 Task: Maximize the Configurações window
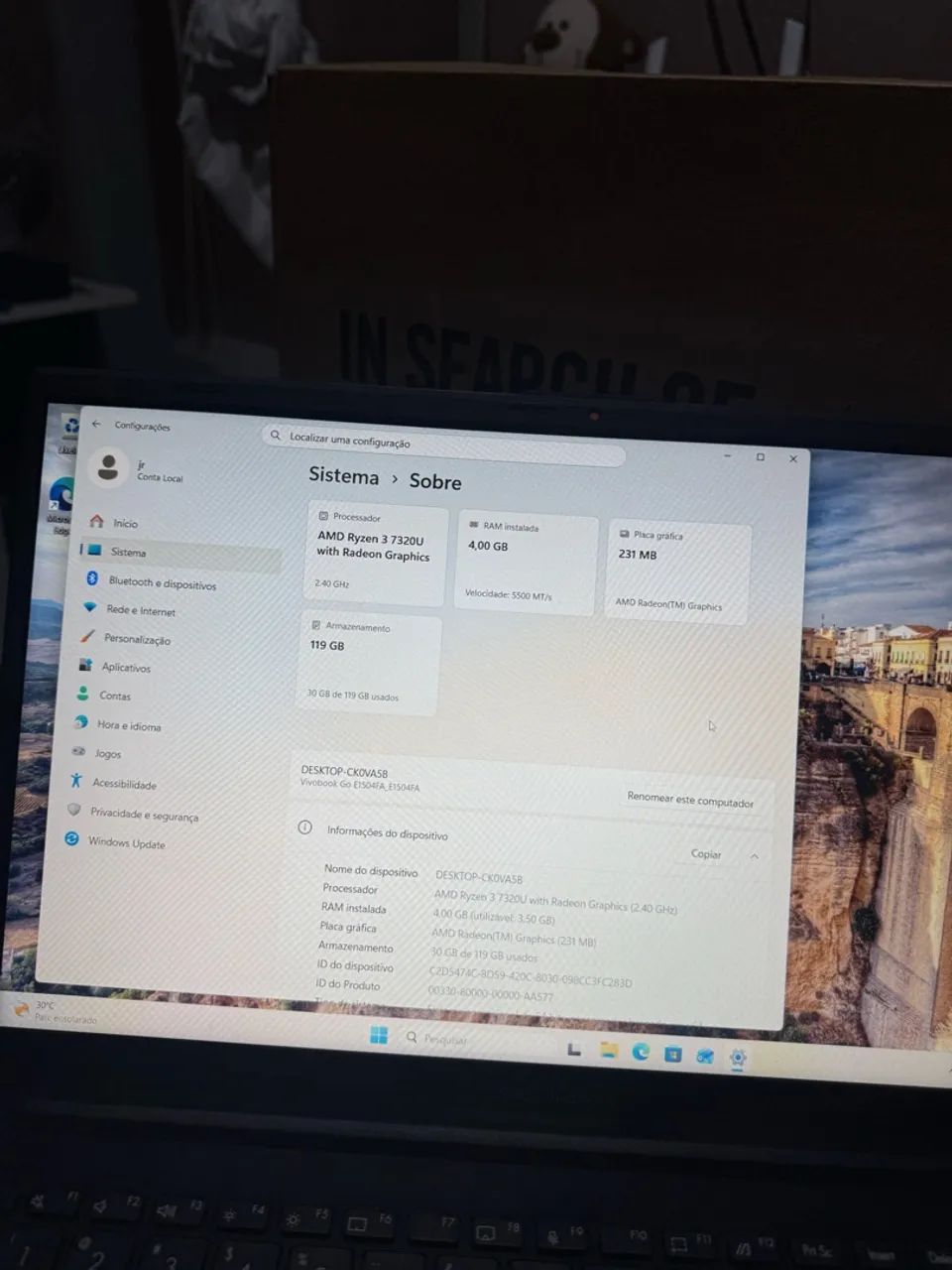coord(761,456)
